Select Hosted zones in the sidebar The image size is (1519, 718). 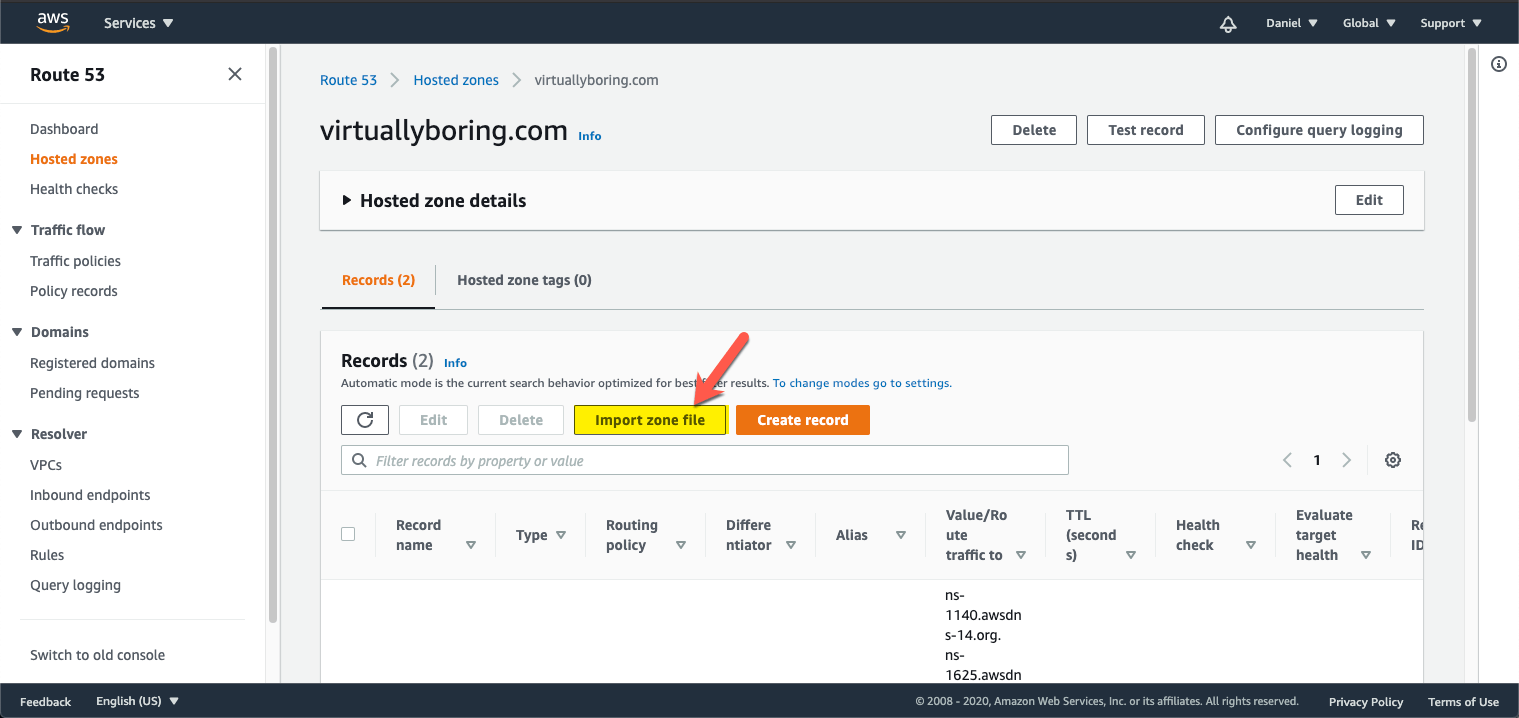pyautogui.click(x=74, y=159)
